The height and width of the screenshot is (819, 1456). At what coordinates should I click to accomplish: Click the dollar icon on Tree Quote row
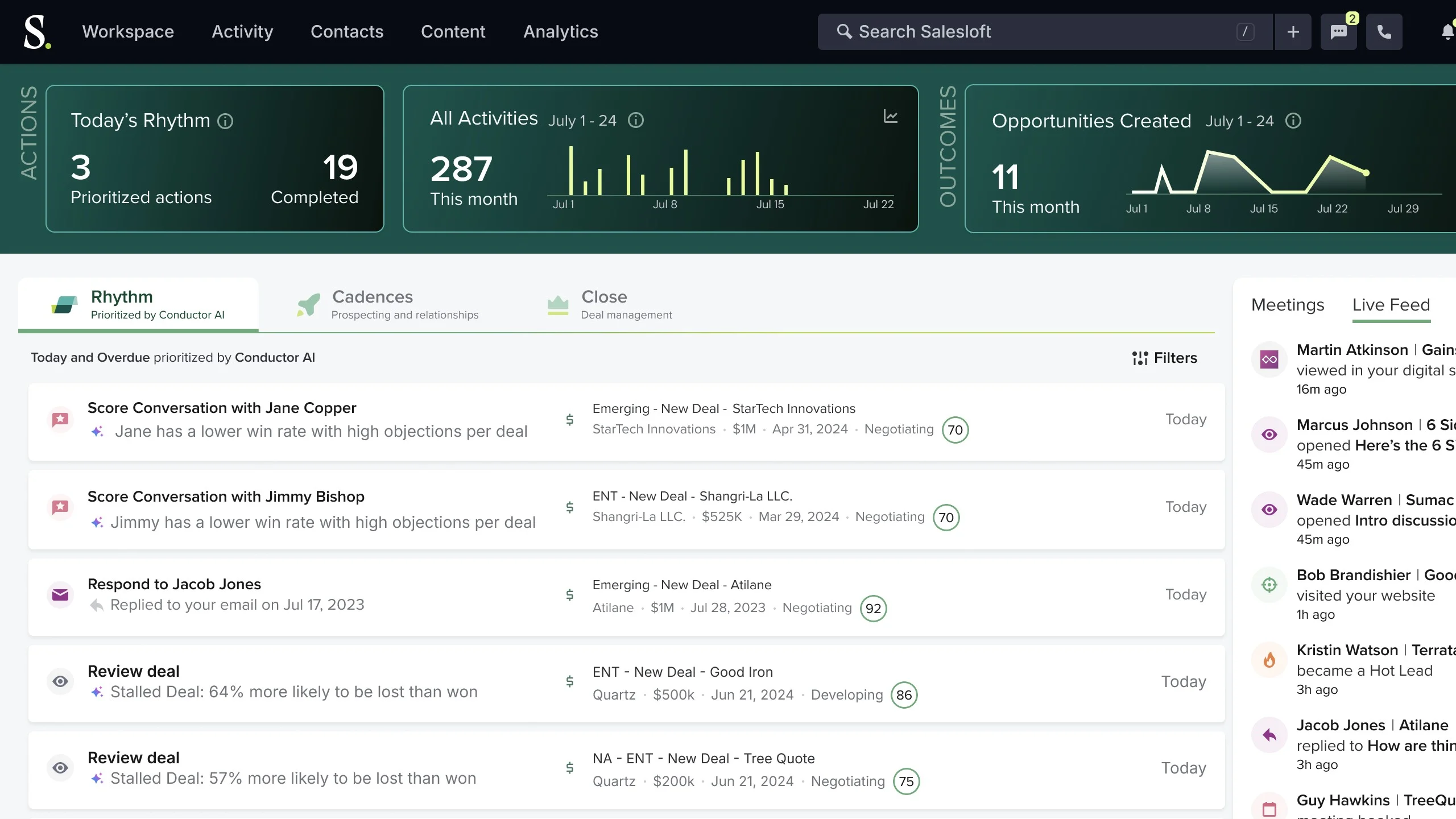tap(569, 768)
